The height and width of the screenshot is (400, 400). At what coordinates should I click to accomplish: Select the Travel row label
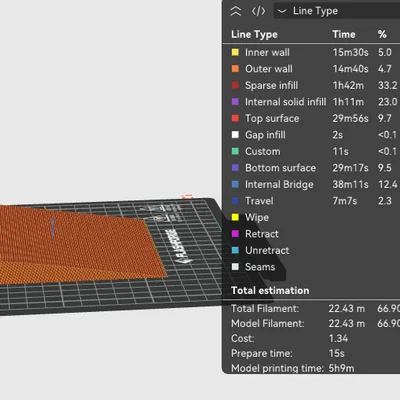tap(259, 201)
